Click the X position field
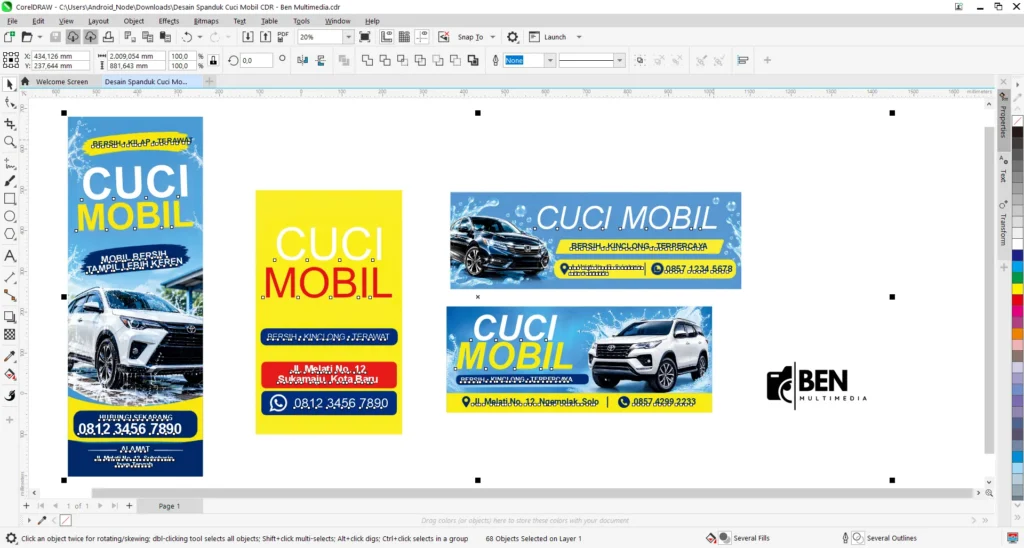 60,56
